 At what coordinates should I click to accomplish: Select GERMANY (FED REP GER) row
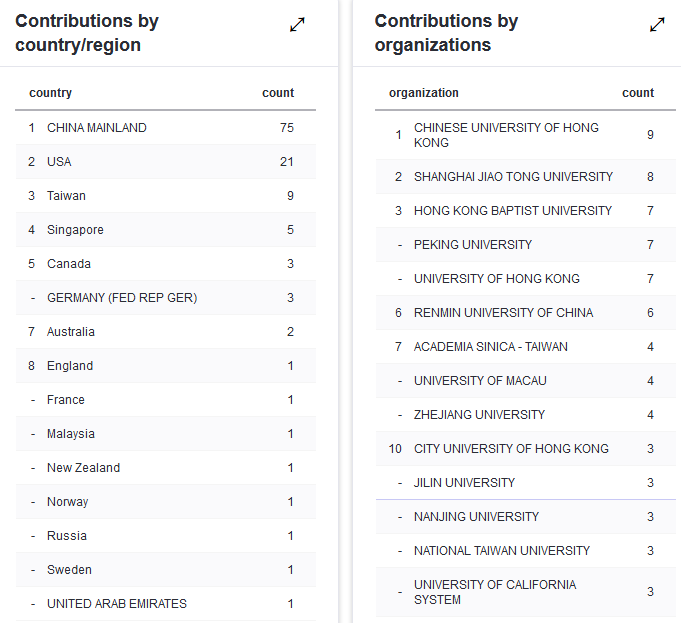(122, 298)
